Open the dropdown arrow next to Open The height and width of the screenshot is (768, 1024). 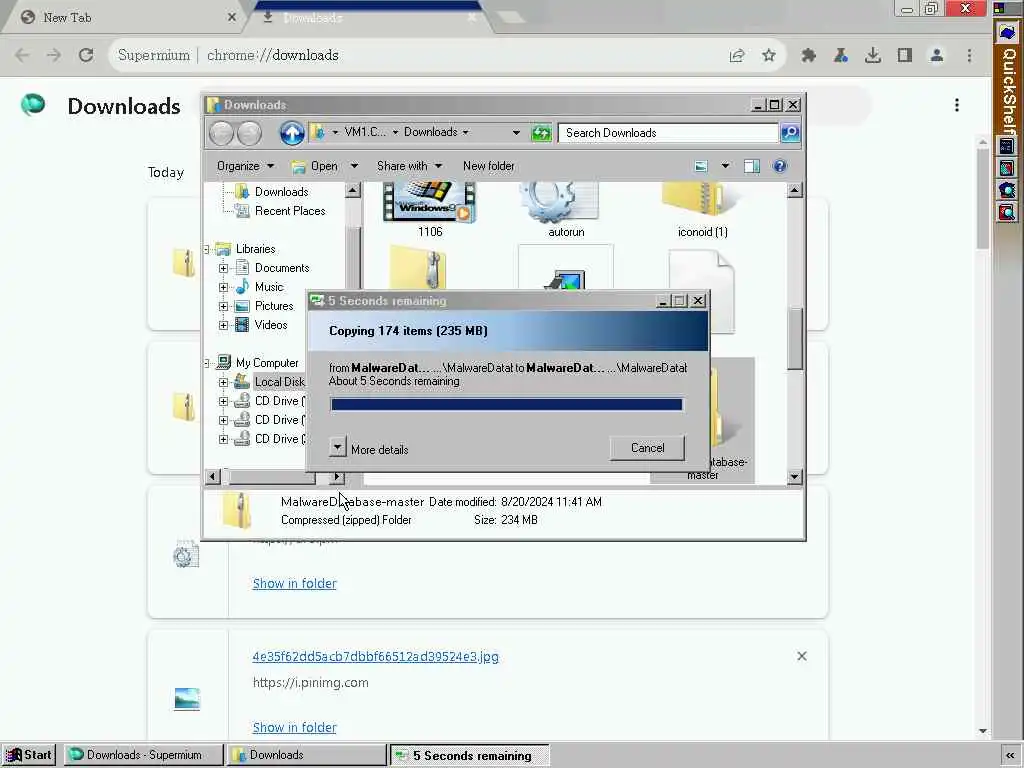coord(354,167)
